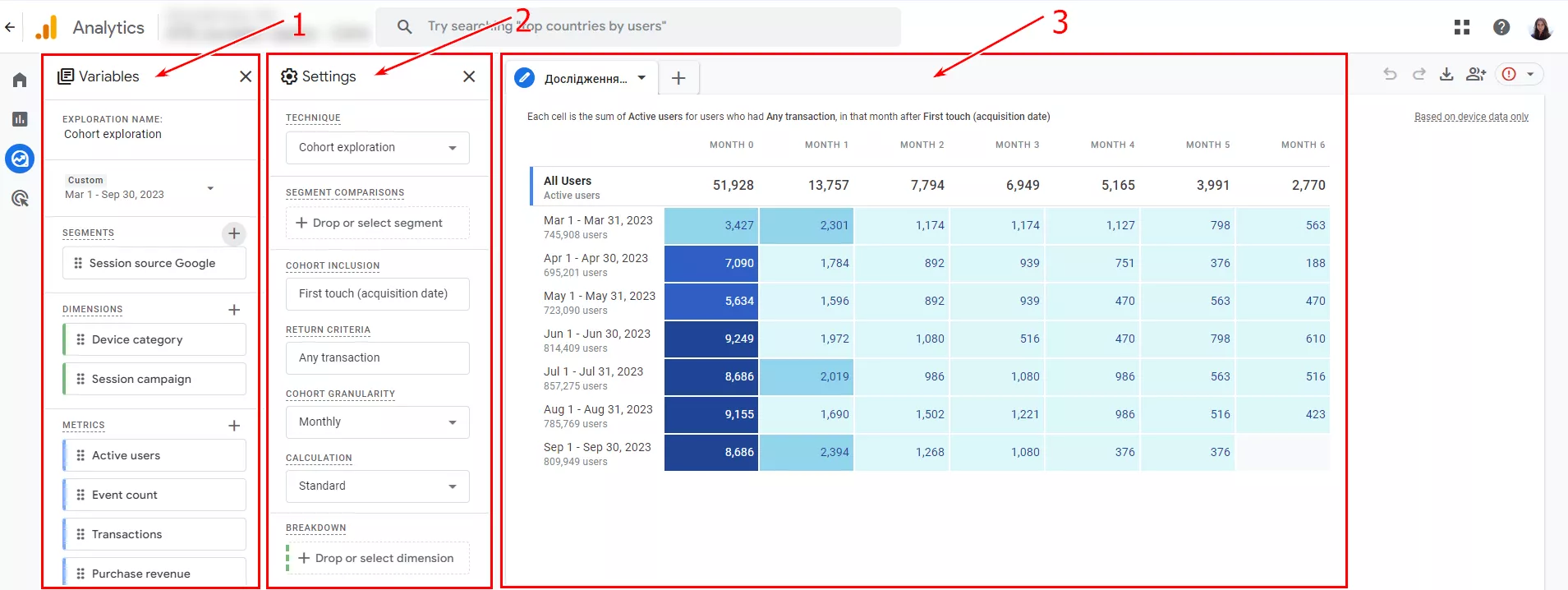The width and height of the screenshot is (1568, 590).
Task: Open Based on device data only link
Action: click(1471, 117)
